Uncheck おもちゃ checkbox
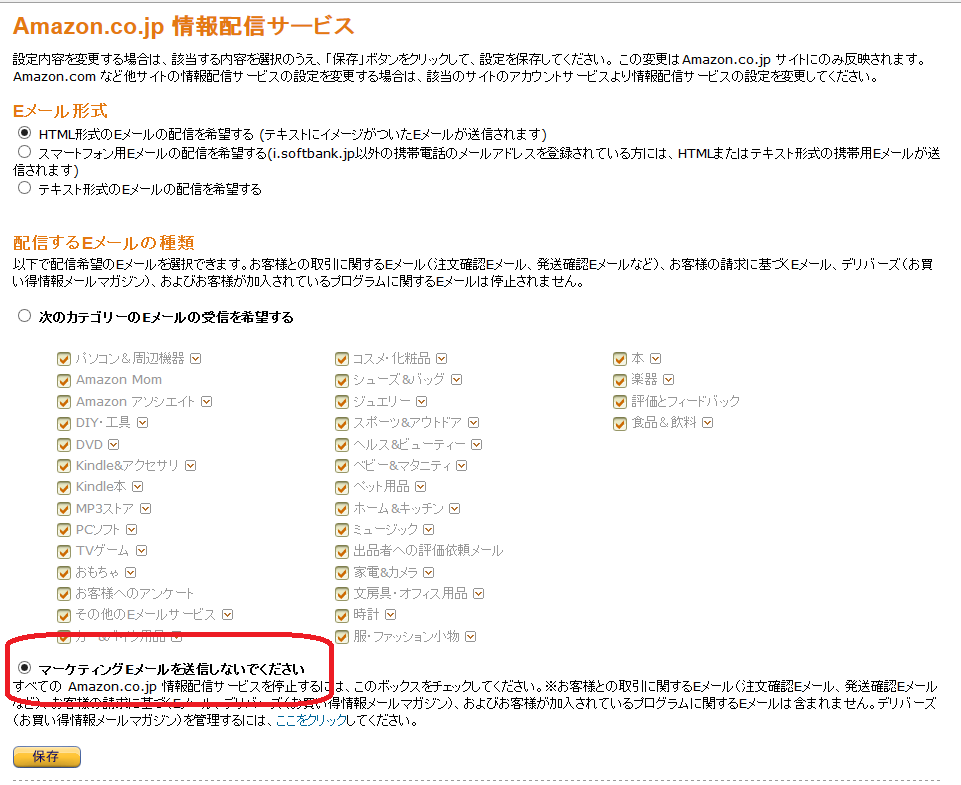Viewport: 961px width, 785px height. click(x=64, y=573)
